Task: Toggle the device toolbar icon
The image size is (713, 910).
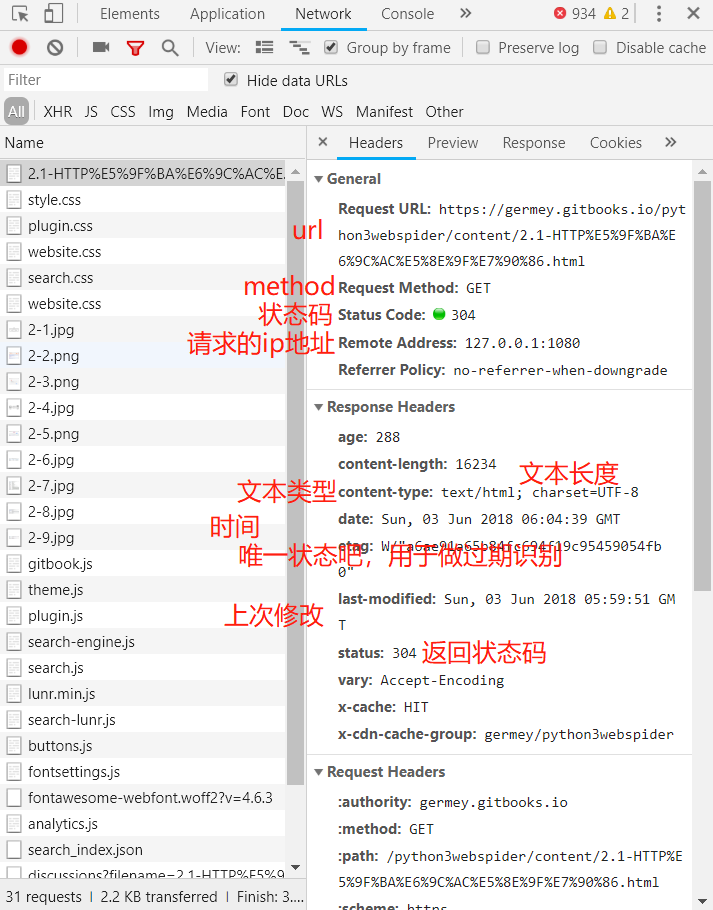Action: (53, 13)
